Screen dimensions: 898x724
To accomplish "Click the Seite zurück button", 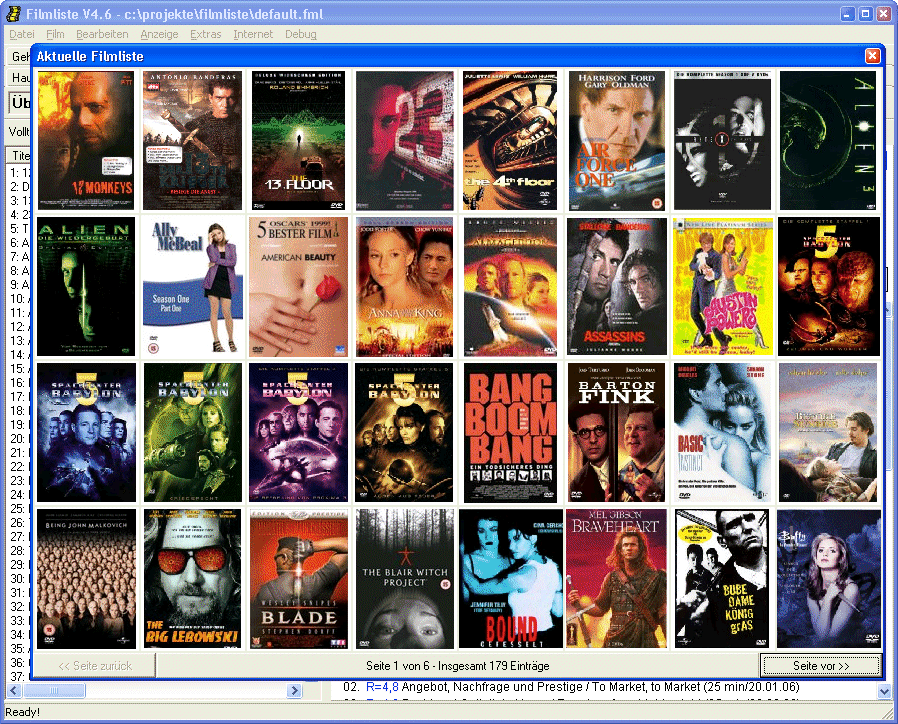I will [95, 666].
